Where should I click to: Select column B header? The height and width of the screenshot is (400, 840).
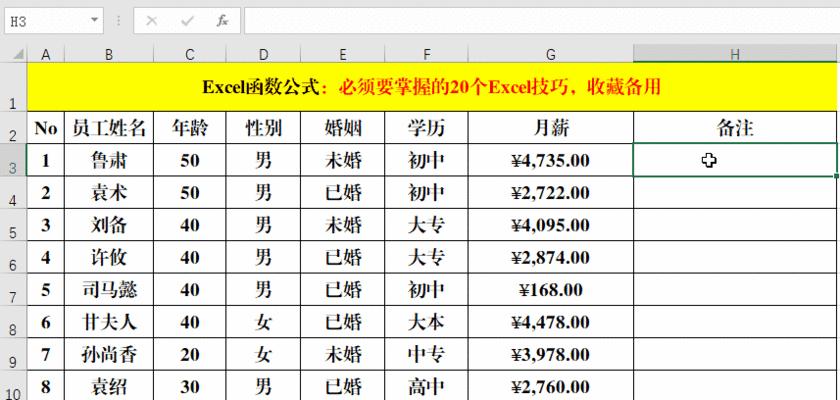tap(109, 54)
